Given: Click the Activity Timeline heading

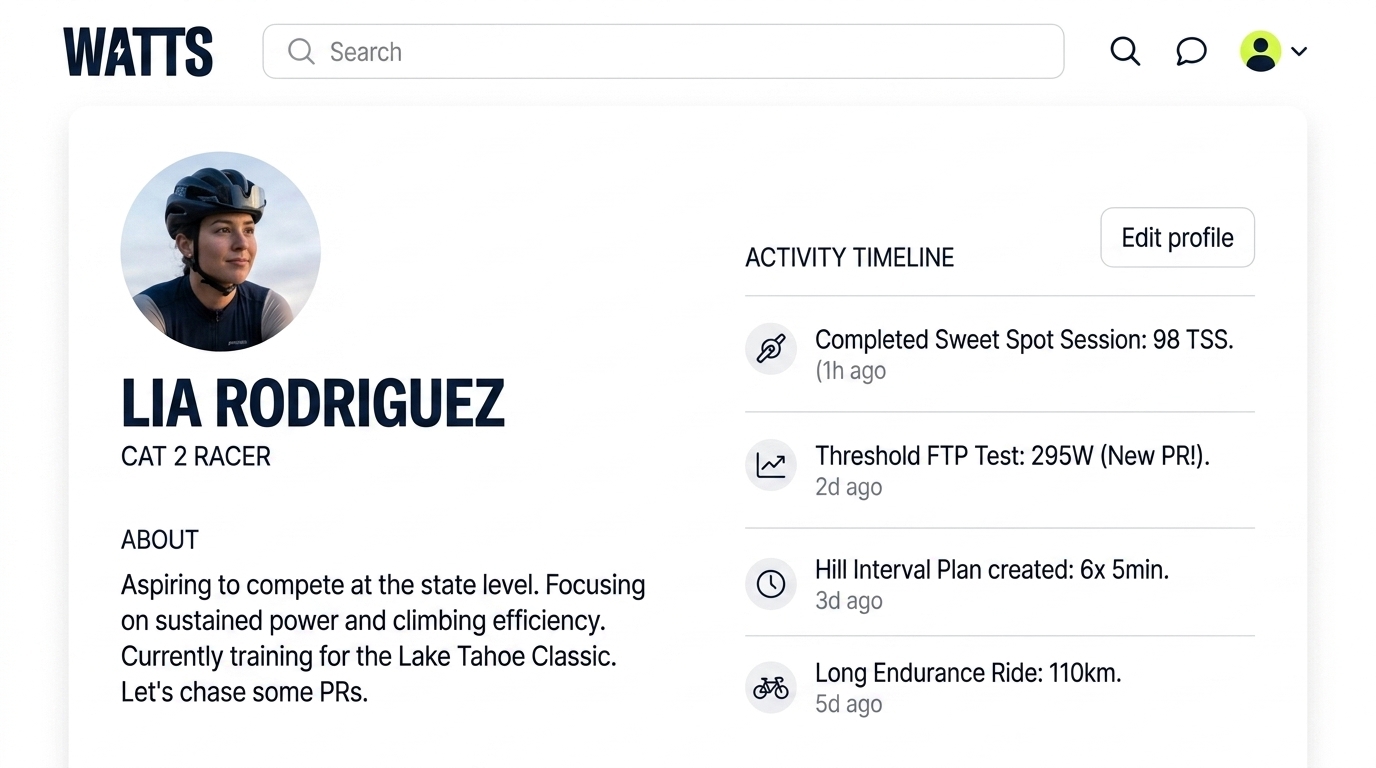Looking at the screenshot, I should coord(849,258).
